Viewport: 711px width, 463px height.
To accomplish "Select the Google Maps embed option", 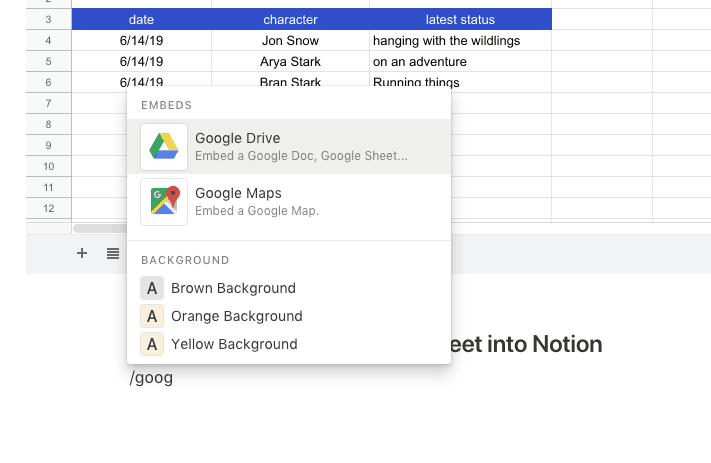I will [x=289, y=202].
